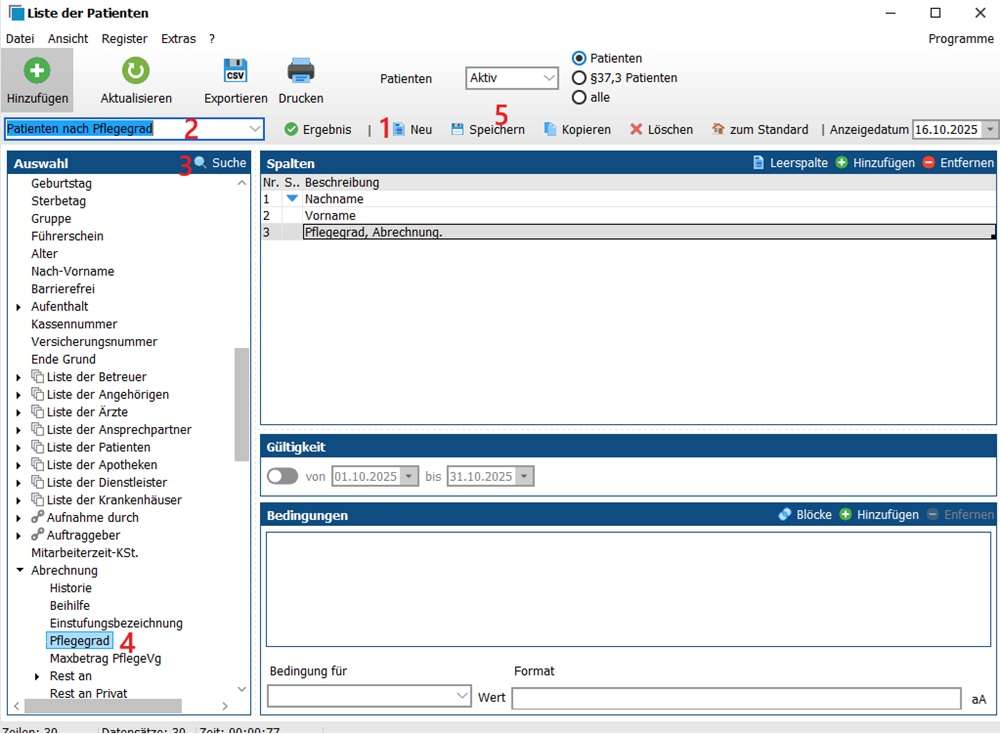The width and height of the screenshot is (1000, 734).
Task: Select the §37,3 Patienten radio button
Action: click(579, 78)
